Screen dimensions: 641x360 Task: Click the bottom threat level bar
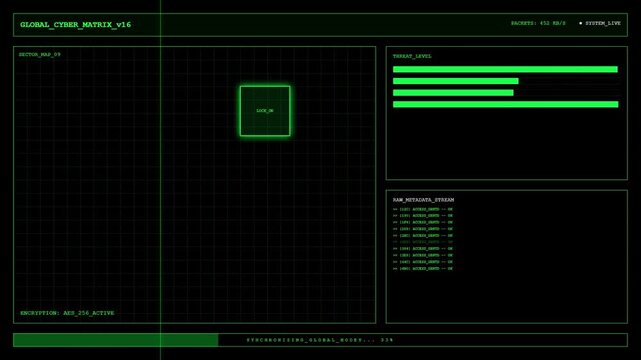506,105
